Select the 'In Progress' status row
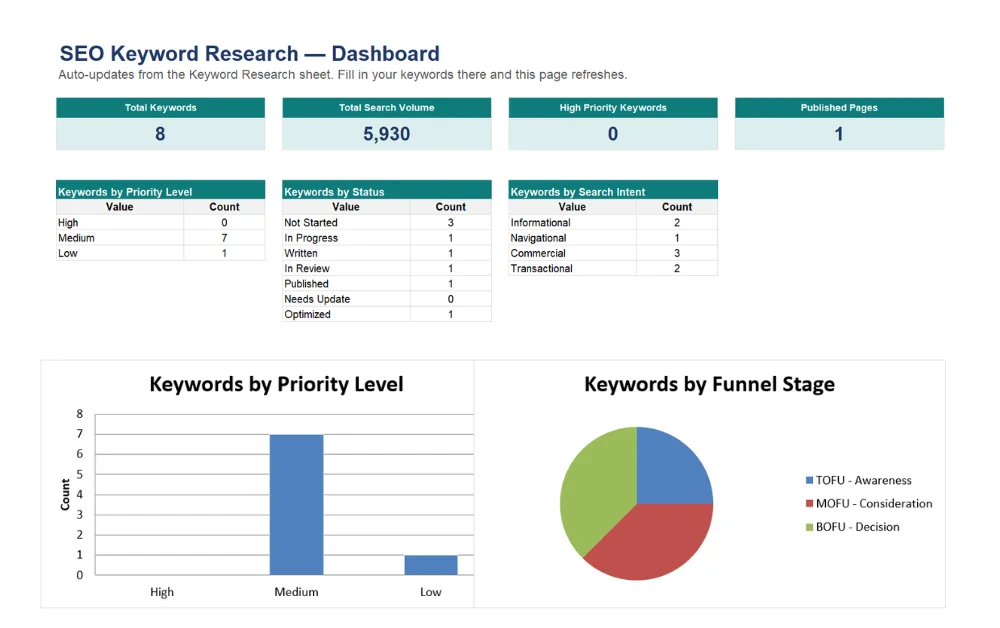 click(x=386, y=238)
